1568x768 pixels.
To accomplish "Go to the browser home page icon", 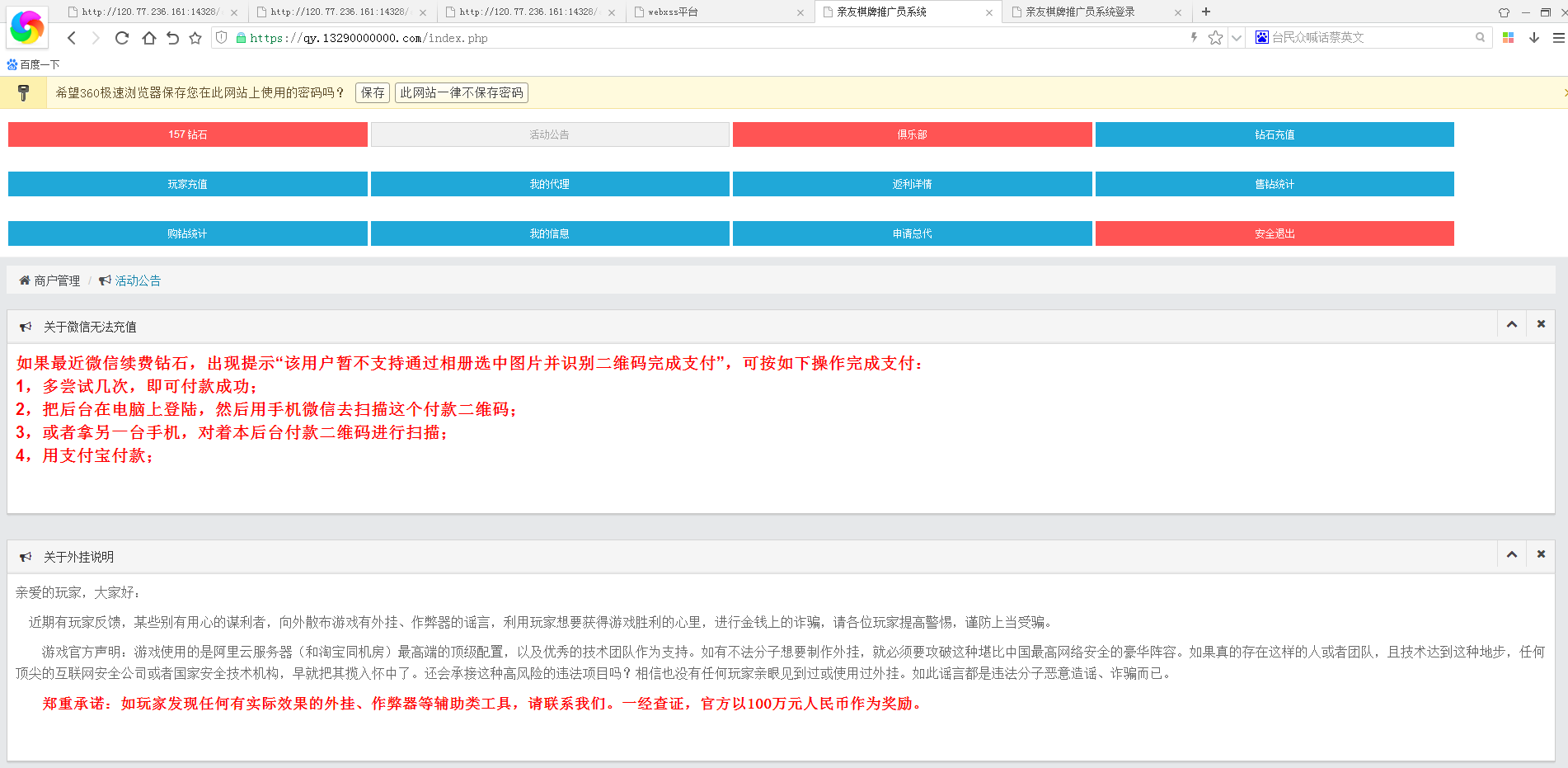I will coord(148,38).
